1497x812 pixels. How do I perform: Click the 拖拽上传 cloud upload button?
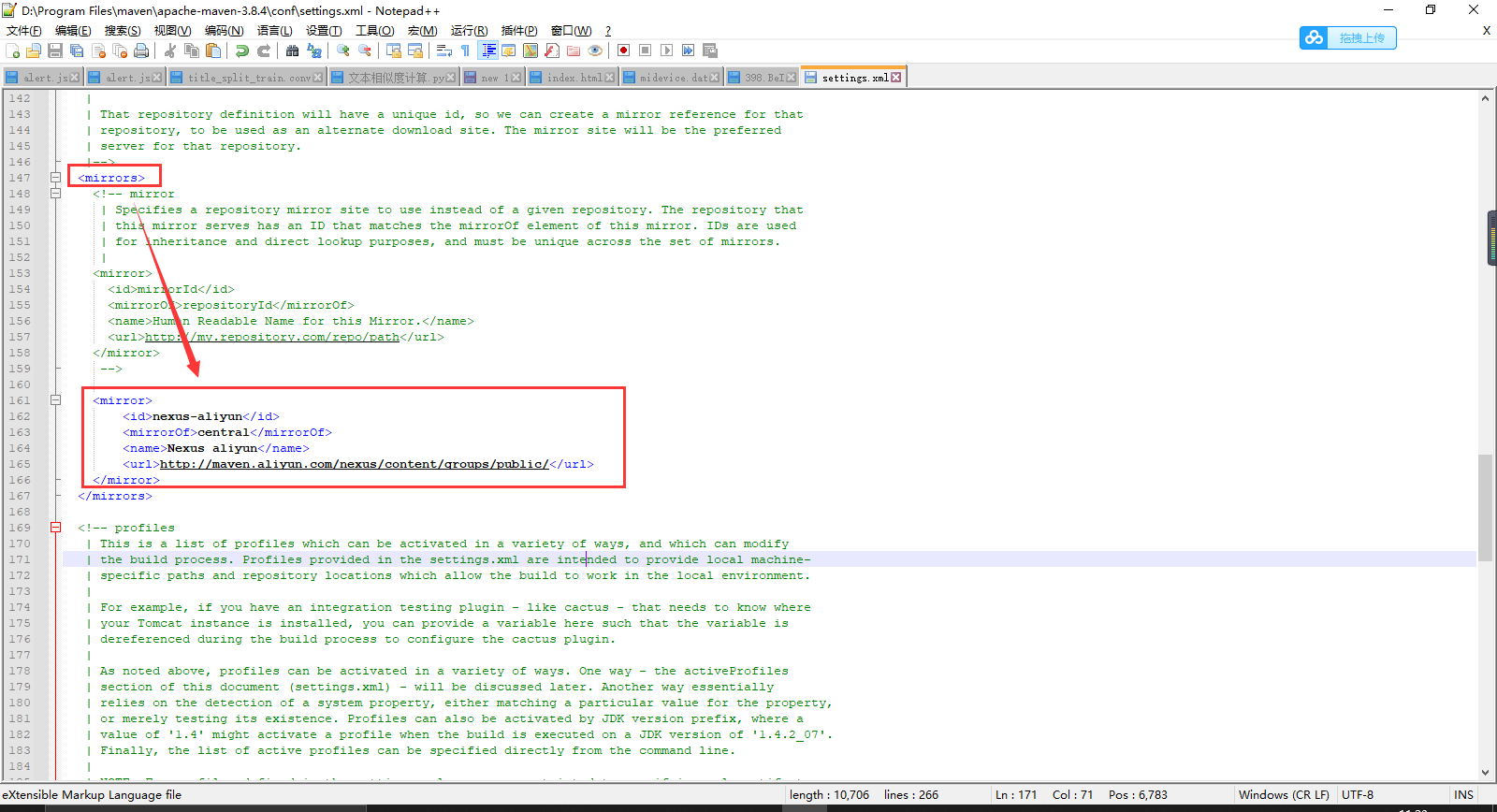click(x=1348, y=38)
